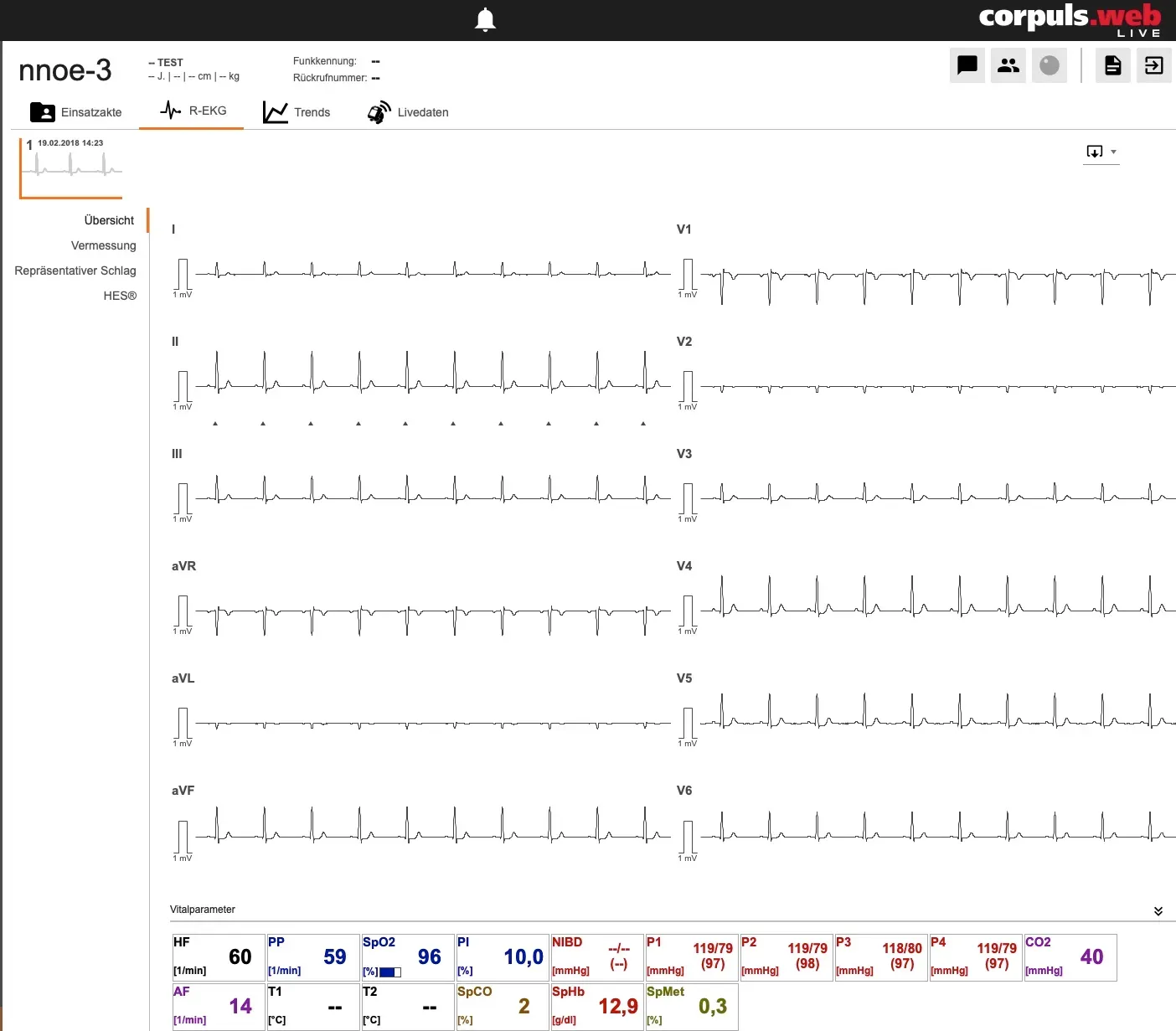Screen dimensions: 1176x1031
Task: Open the chat message icon
Action: 967,65
